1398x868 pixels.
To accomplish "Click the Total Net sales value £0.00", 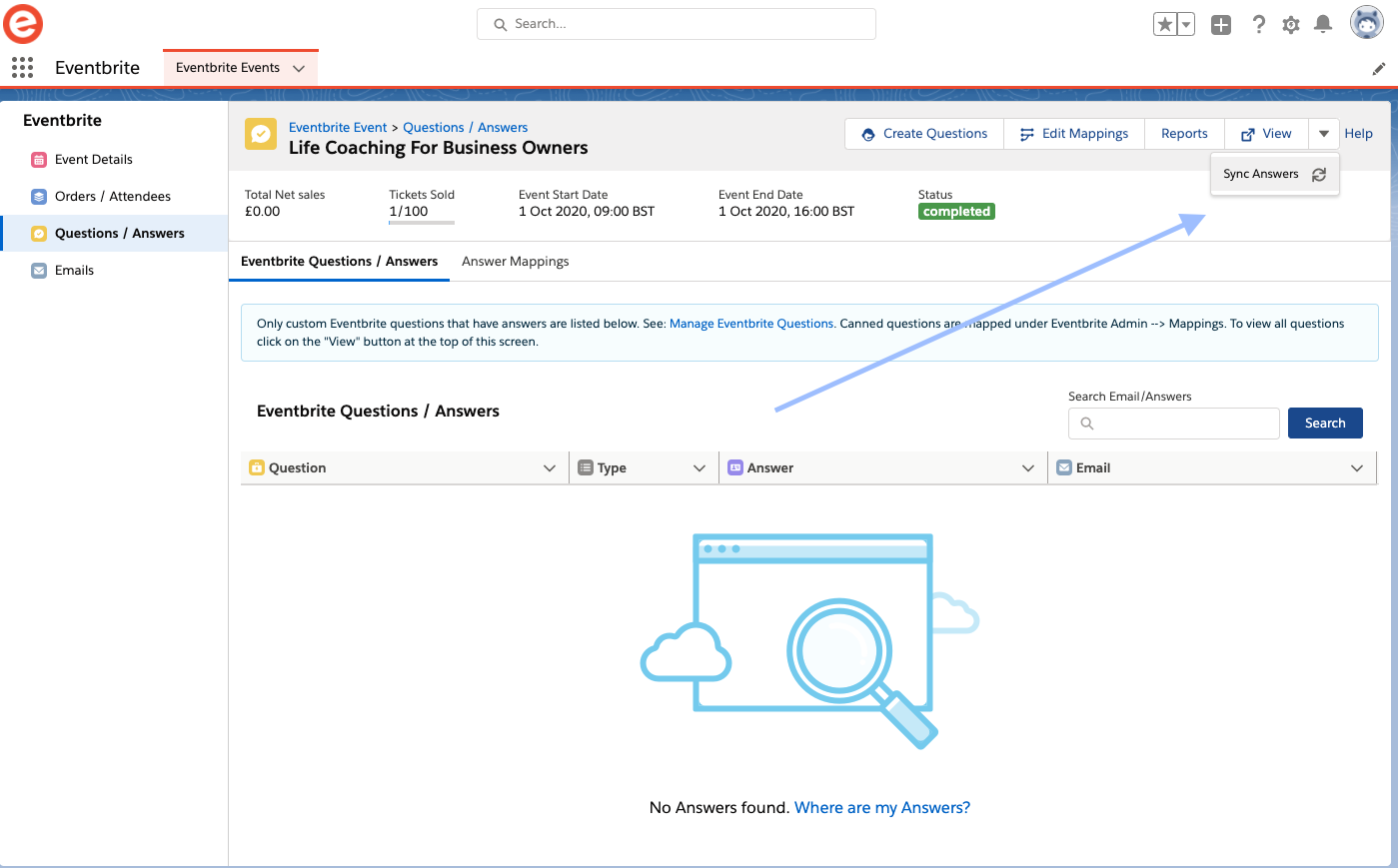I will click(x=263, y=212).
